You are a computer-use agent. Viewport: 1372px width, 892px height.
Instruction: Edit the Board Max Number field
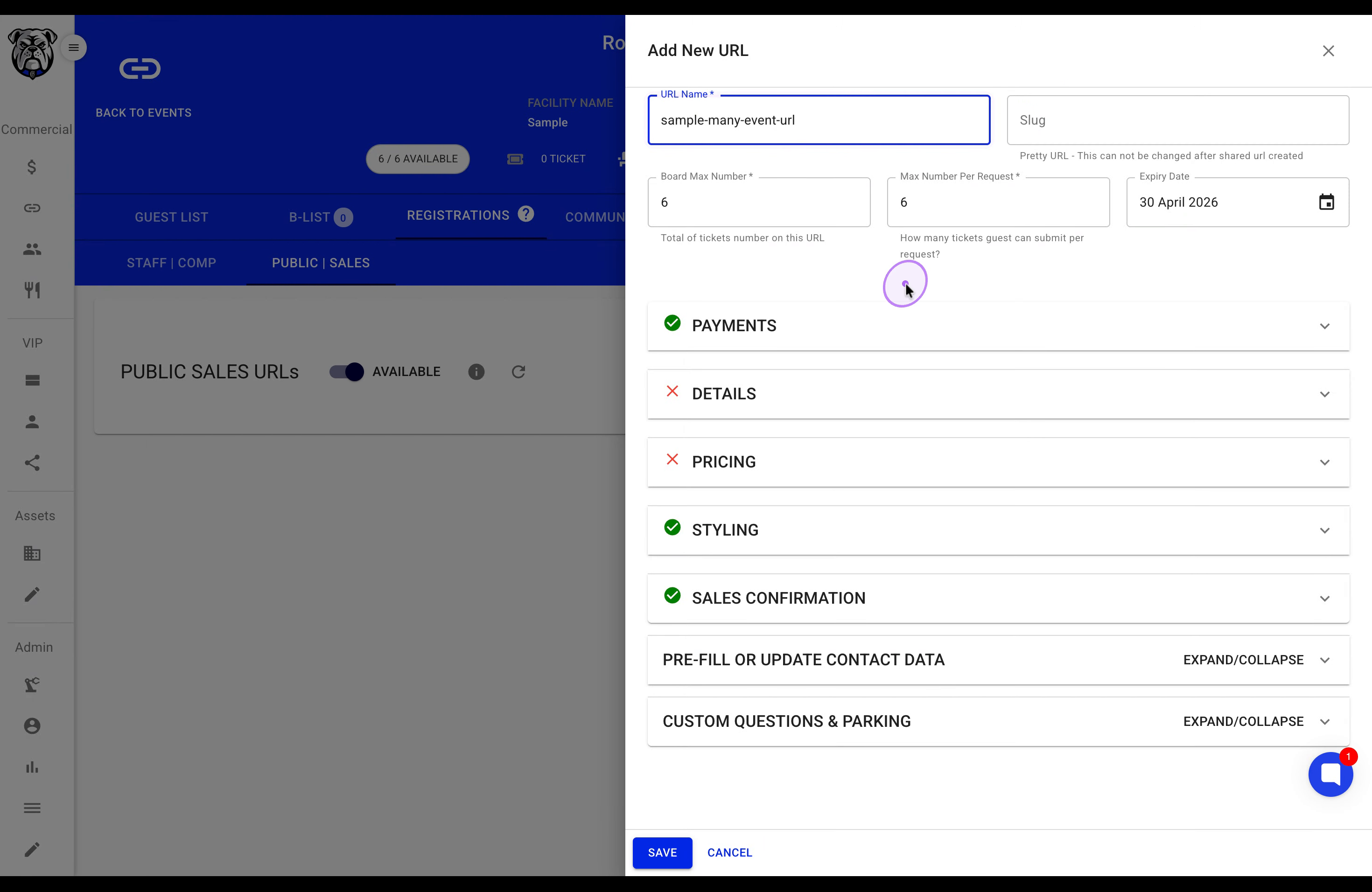759,202
